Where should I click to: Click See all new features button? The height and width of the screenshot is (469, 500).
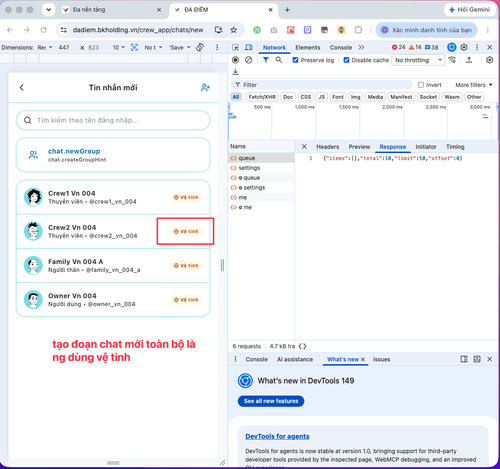click(x=271, y=401)
